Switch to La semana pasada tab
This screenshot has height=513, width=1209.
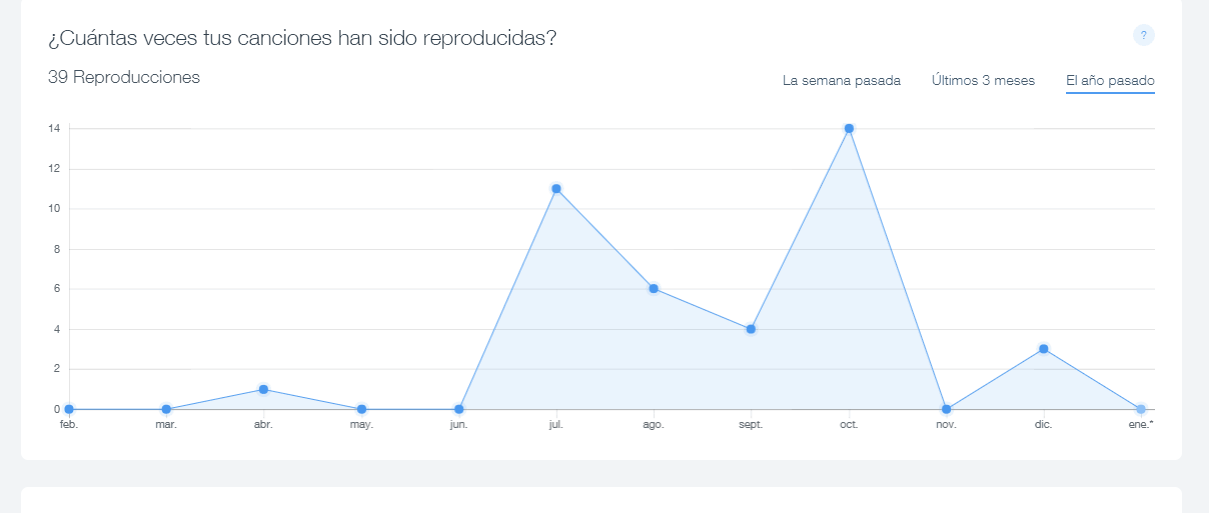coord(841,80)
